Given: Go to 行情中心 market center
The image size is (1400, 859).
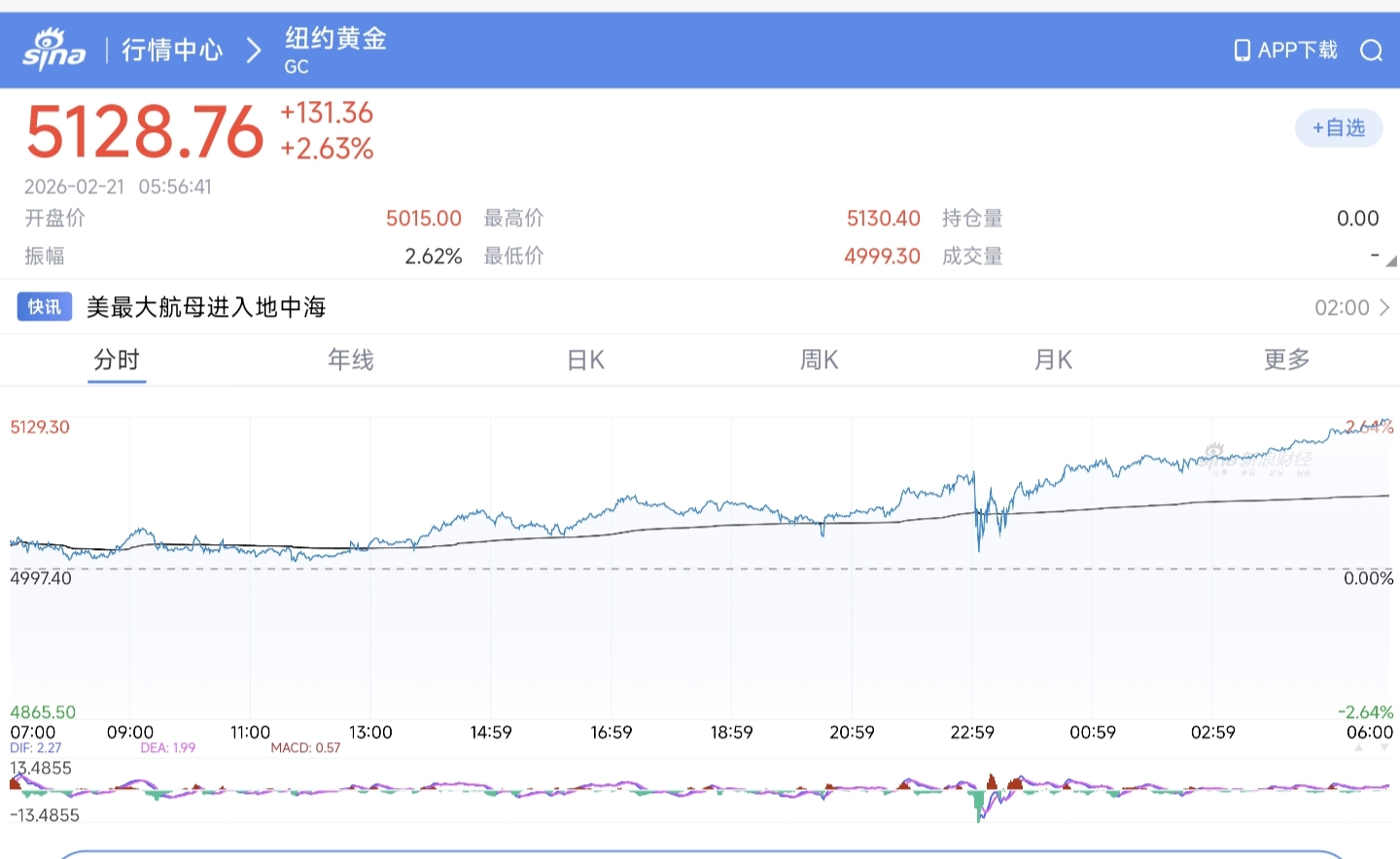Looking at the screenshot, I should 172,51.
